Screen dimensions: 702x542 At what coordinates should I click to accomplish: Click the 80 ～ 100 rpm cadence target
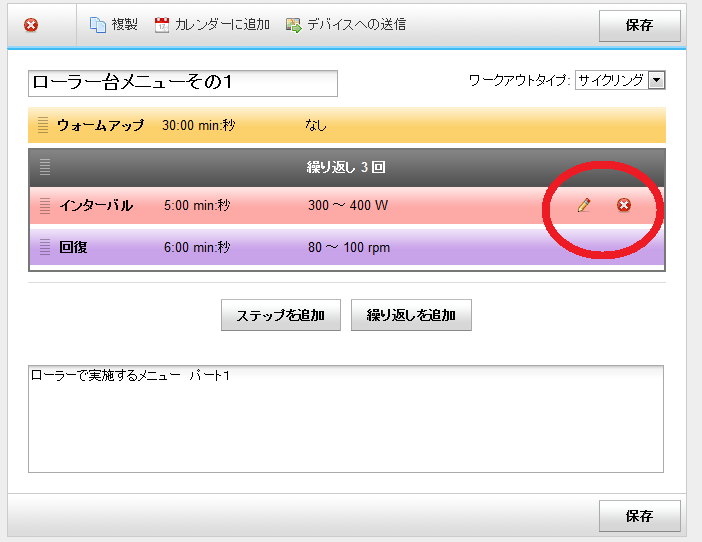click(x=349, y=247)
